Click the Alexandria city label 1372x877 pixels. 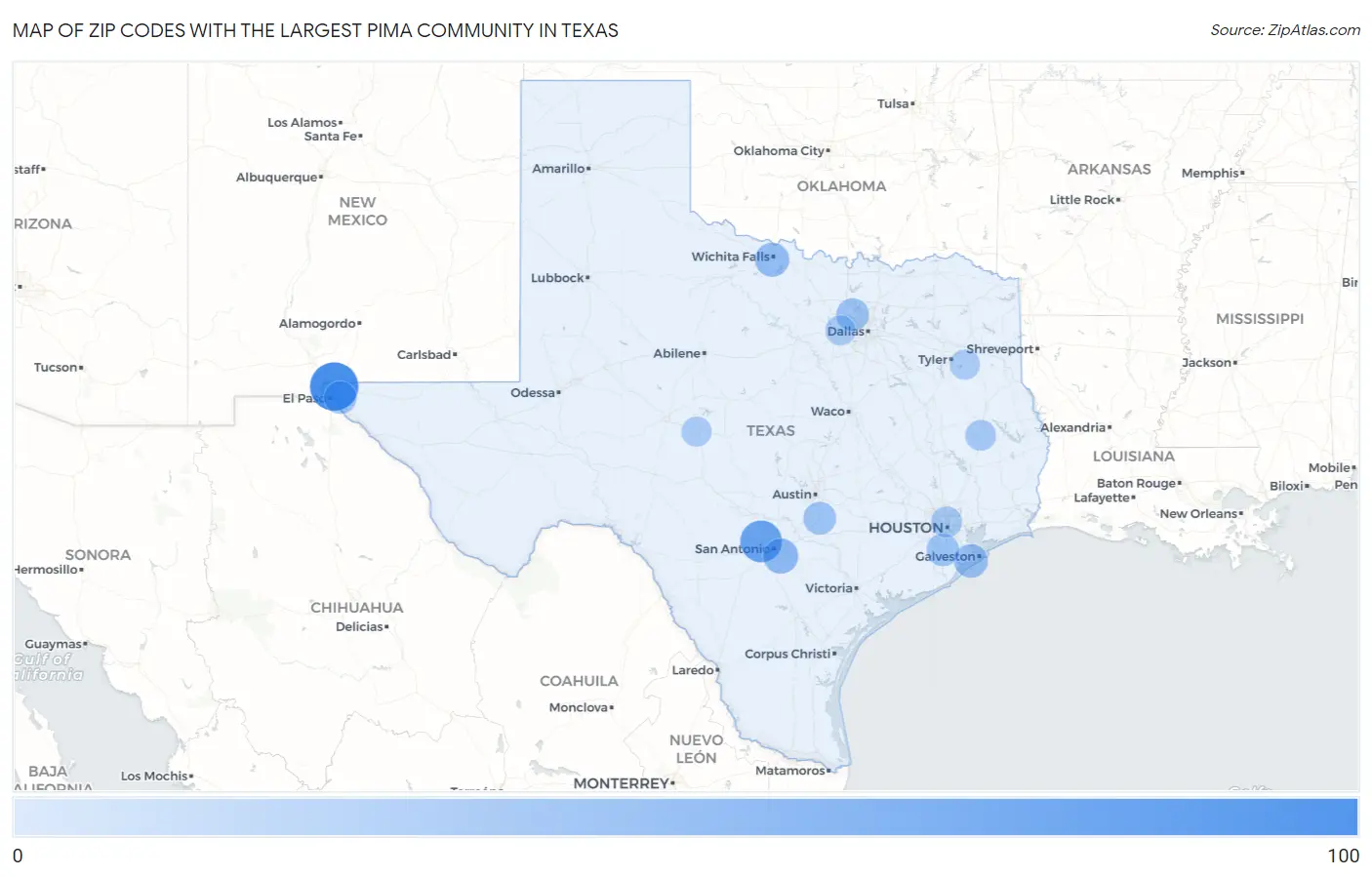click(x=1073, y=428)
